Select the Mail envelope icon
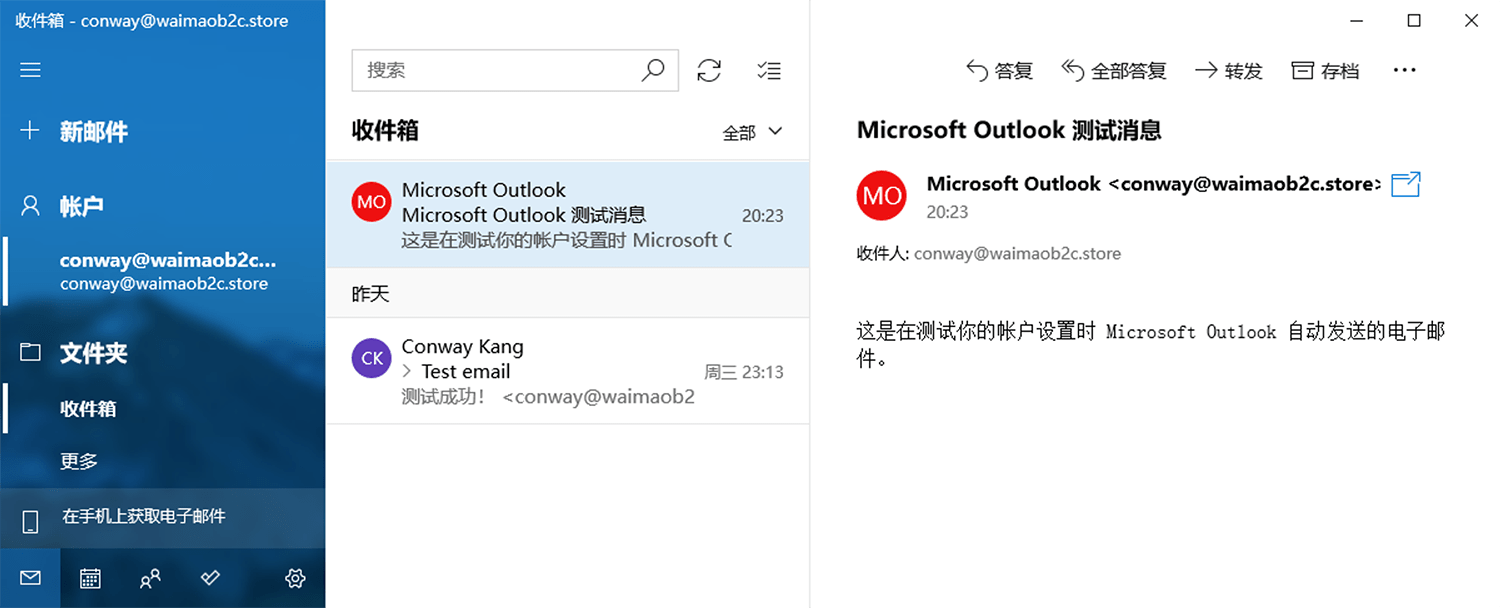Screen dimensions: 1500x608 pos(30,578)
